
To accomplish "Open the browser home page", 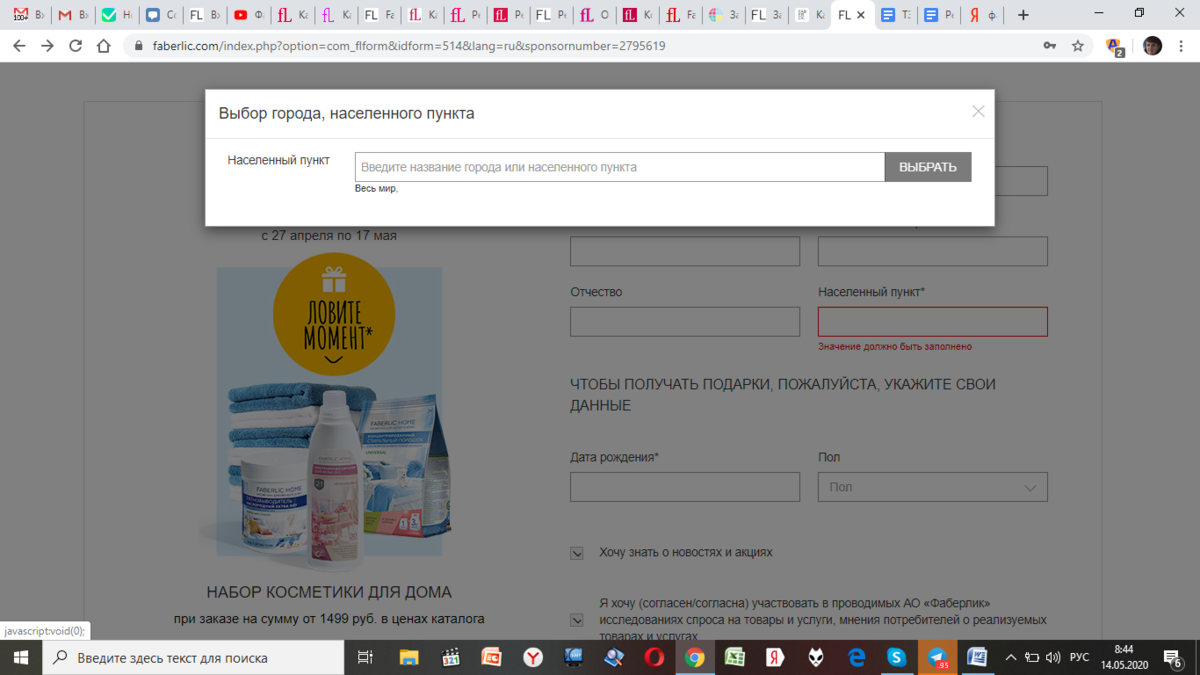I will (x=103, y=46).
